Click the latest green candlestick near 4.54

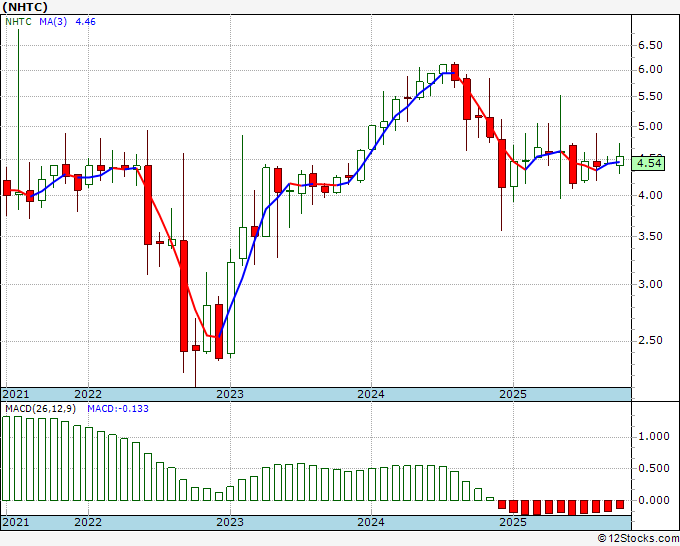pyautogui.click(x=620, y=161)
